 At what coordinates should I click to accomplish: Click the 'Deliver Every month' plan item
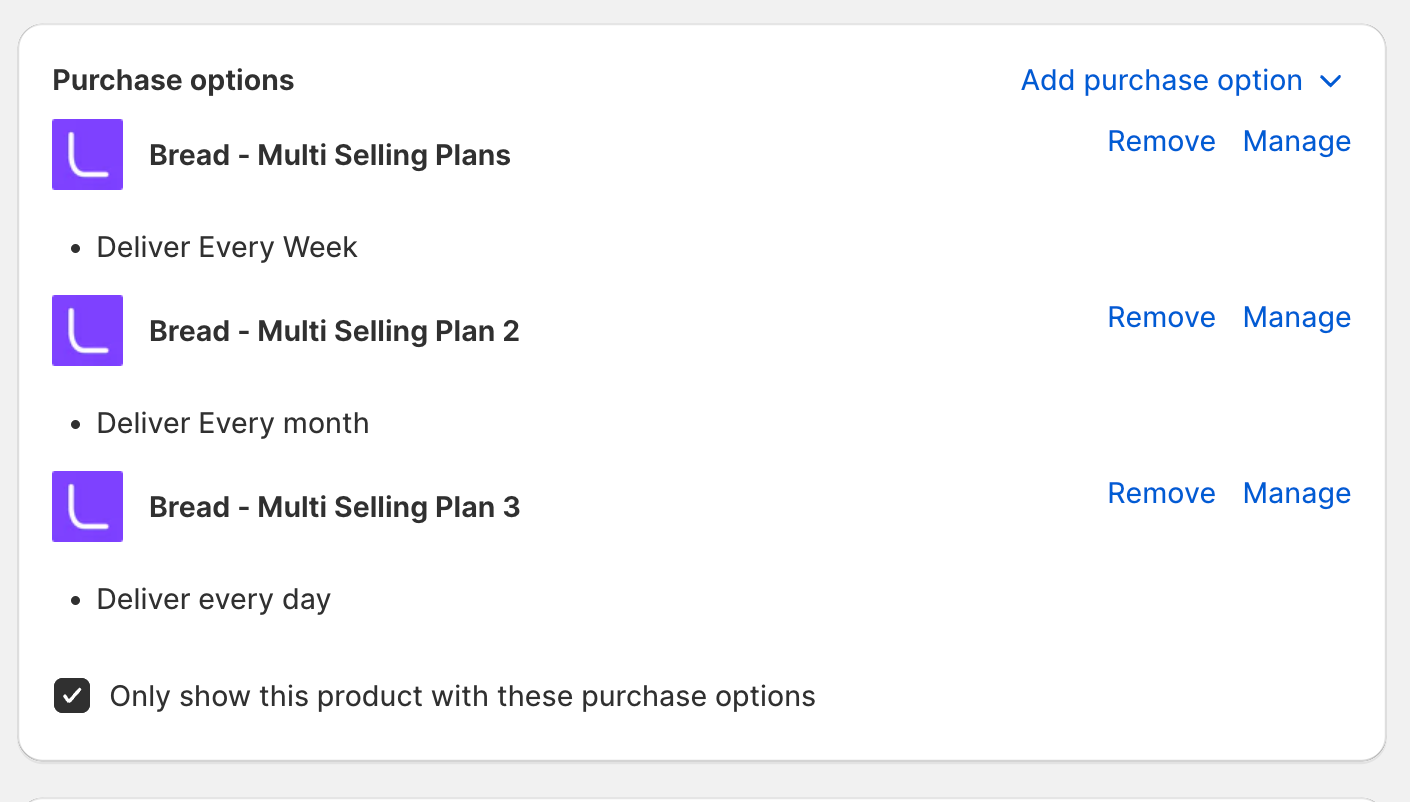(x=233, y=424)
